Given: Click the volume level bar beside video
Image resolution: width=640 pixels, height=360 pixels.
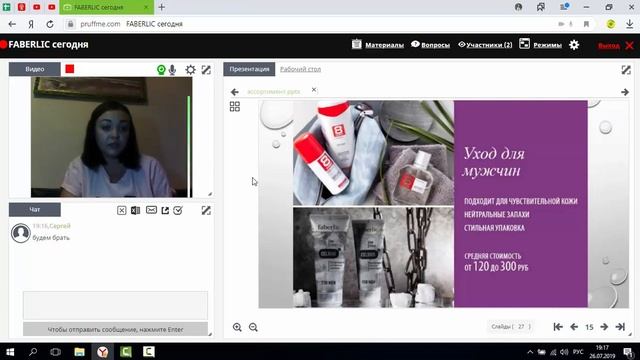Looking at the screenshot, I should click(x=189, y=146).
